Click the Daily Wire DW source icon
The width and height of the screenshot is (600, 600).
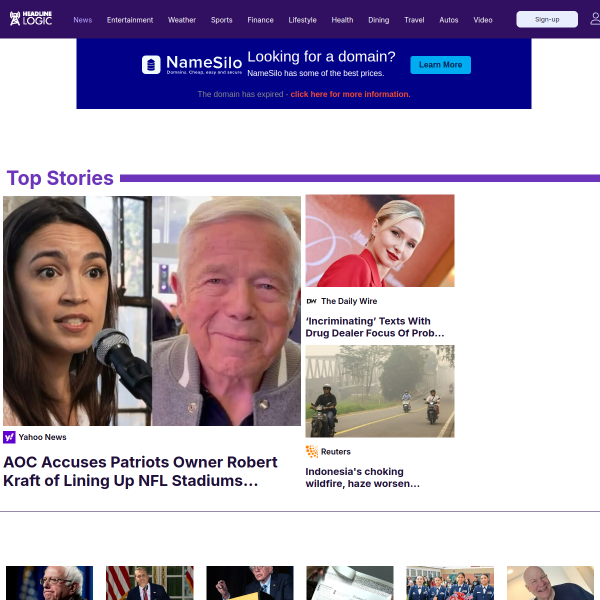click(x=311, y=301)
